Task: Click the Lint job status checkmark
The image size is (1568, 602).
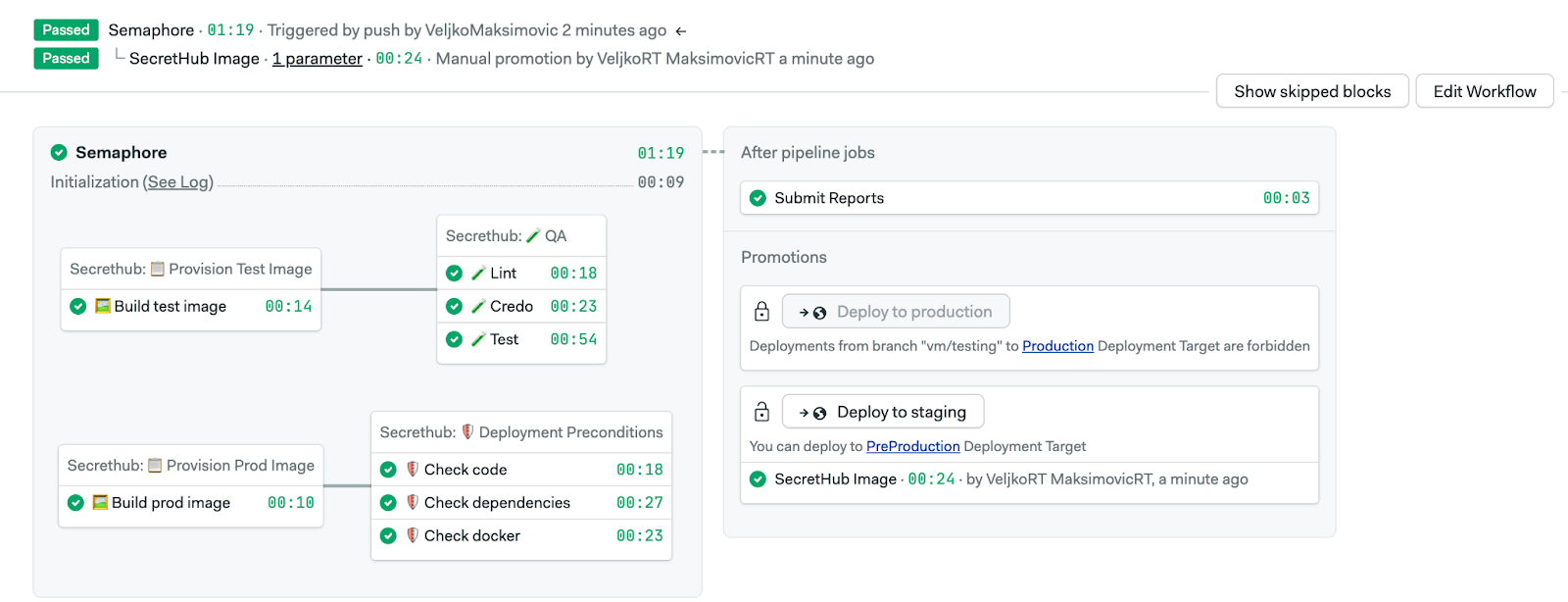Action: [454, 274]
